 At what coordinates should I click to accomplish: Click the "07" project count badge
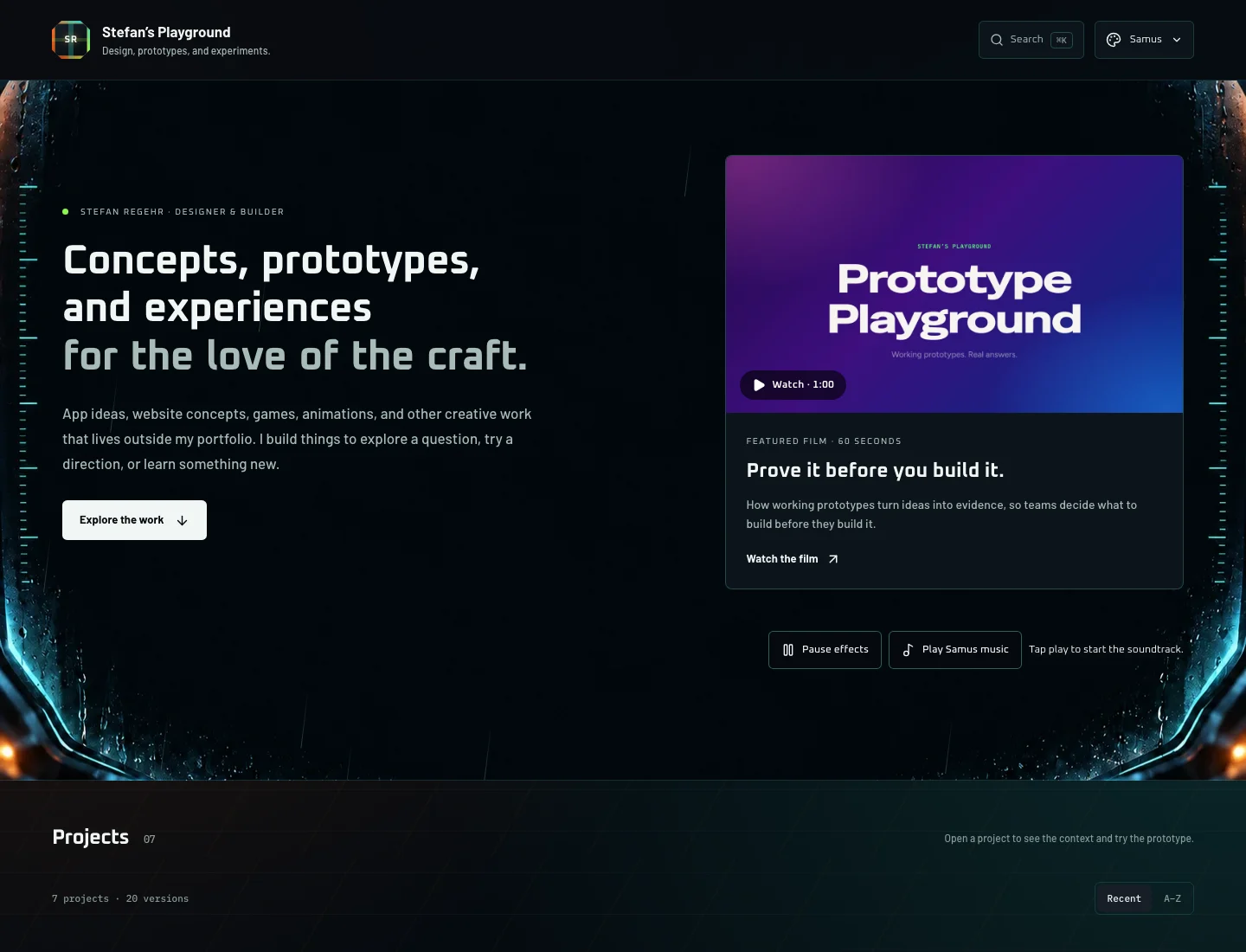tap(150, 839)
